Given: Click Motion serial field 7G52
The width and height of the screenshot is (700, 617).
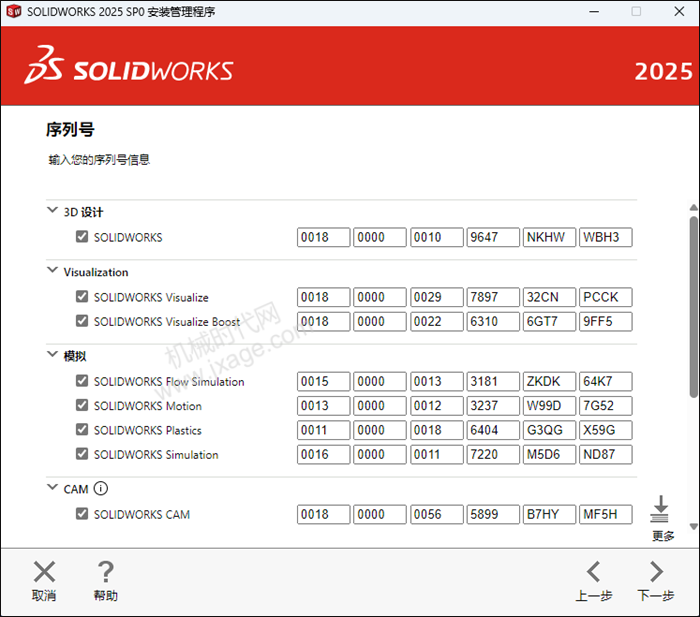Looking at the screenshot, I should pos(606,405).
